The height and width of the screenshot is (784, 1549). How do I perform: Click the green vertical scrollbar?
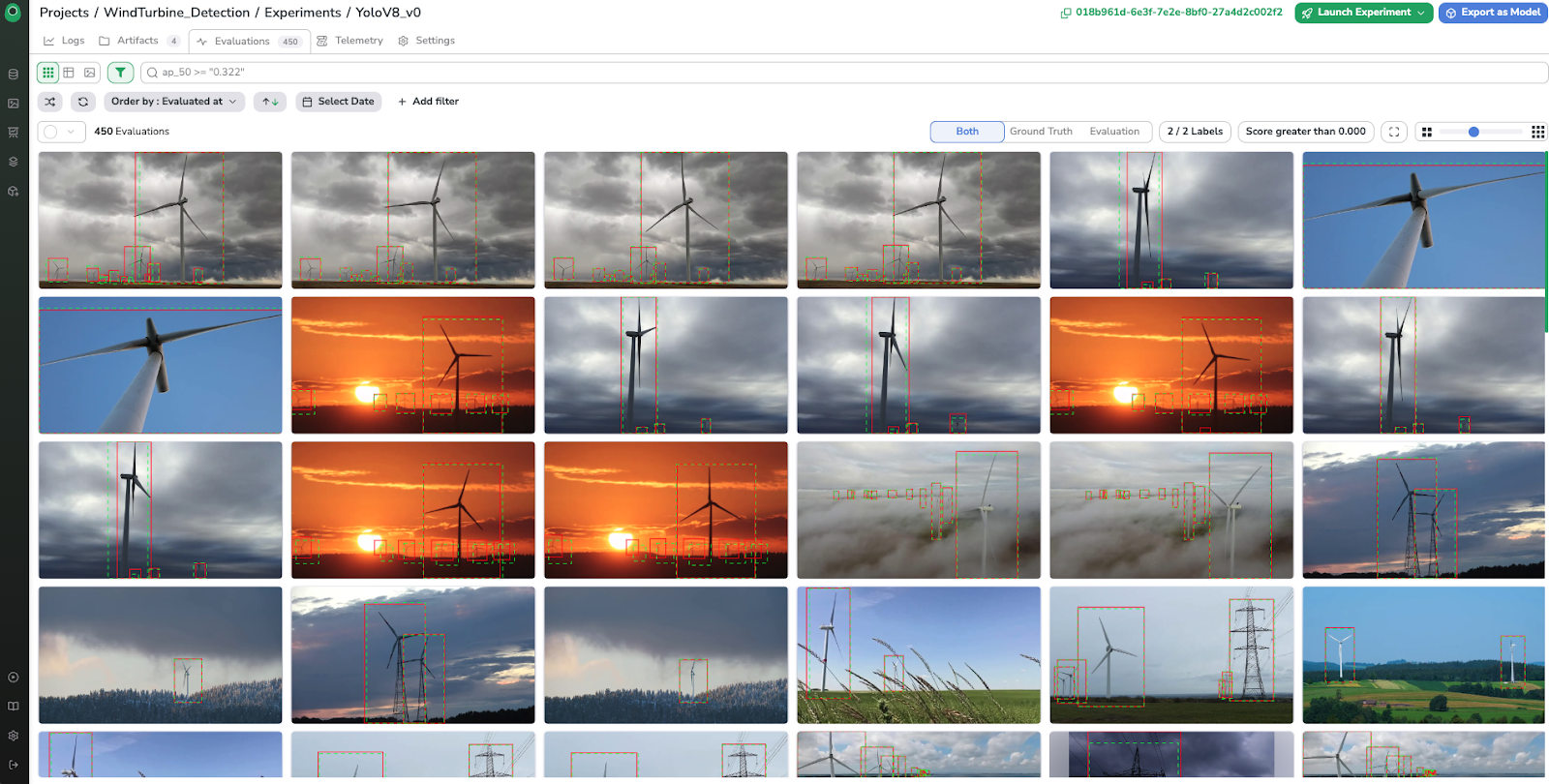tap(1546, 240)
